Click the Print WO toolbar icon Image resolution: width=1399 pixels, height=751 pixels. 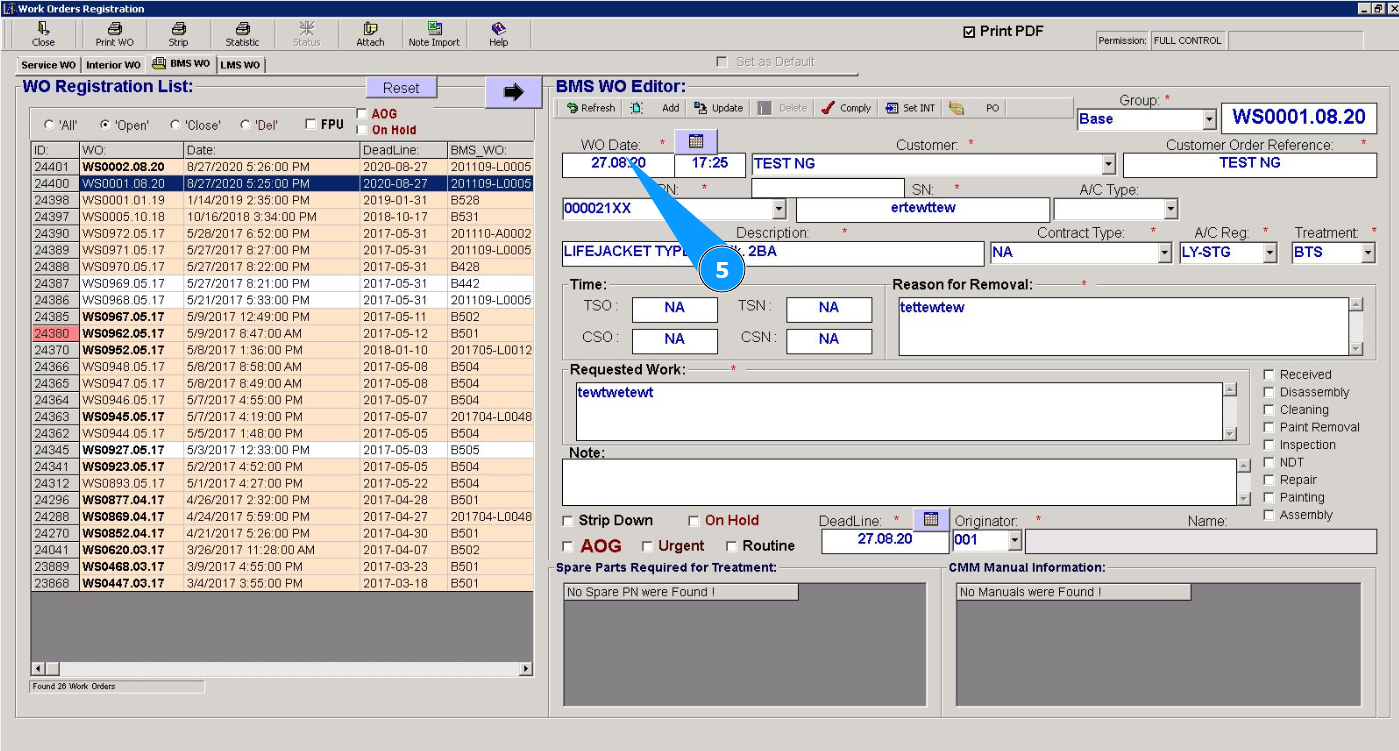[114, 34]
